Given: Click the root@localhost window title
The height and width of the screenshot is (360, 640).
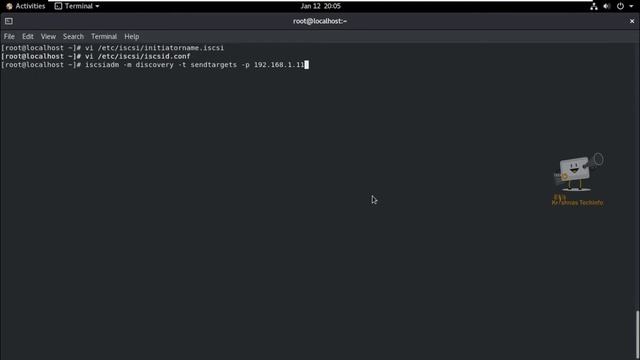Looking at the screenshot, I should tap(320, 21).
